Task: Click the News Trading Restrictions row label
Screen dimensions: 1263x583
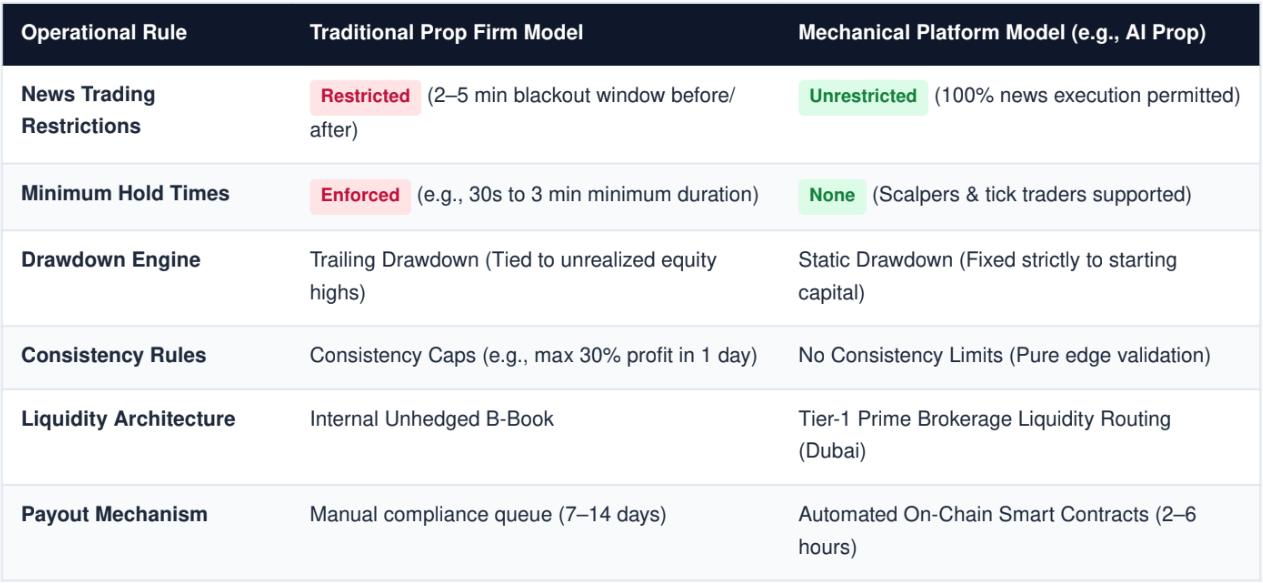Action: click(x=88, y=110)
